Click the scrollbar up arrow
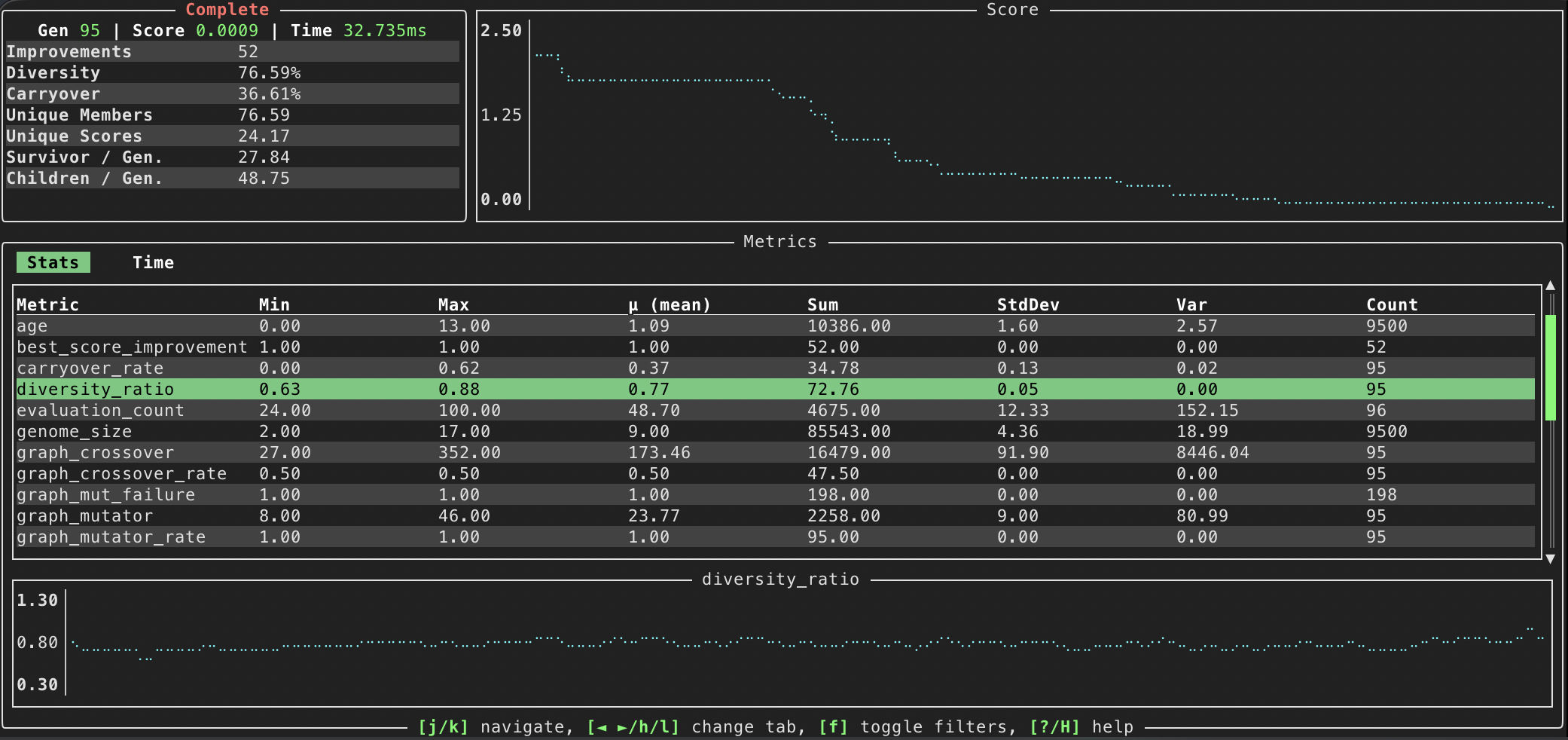The width and height of the screenshot is (1568, 740). pyautogui.click(x=1550, y=286)
